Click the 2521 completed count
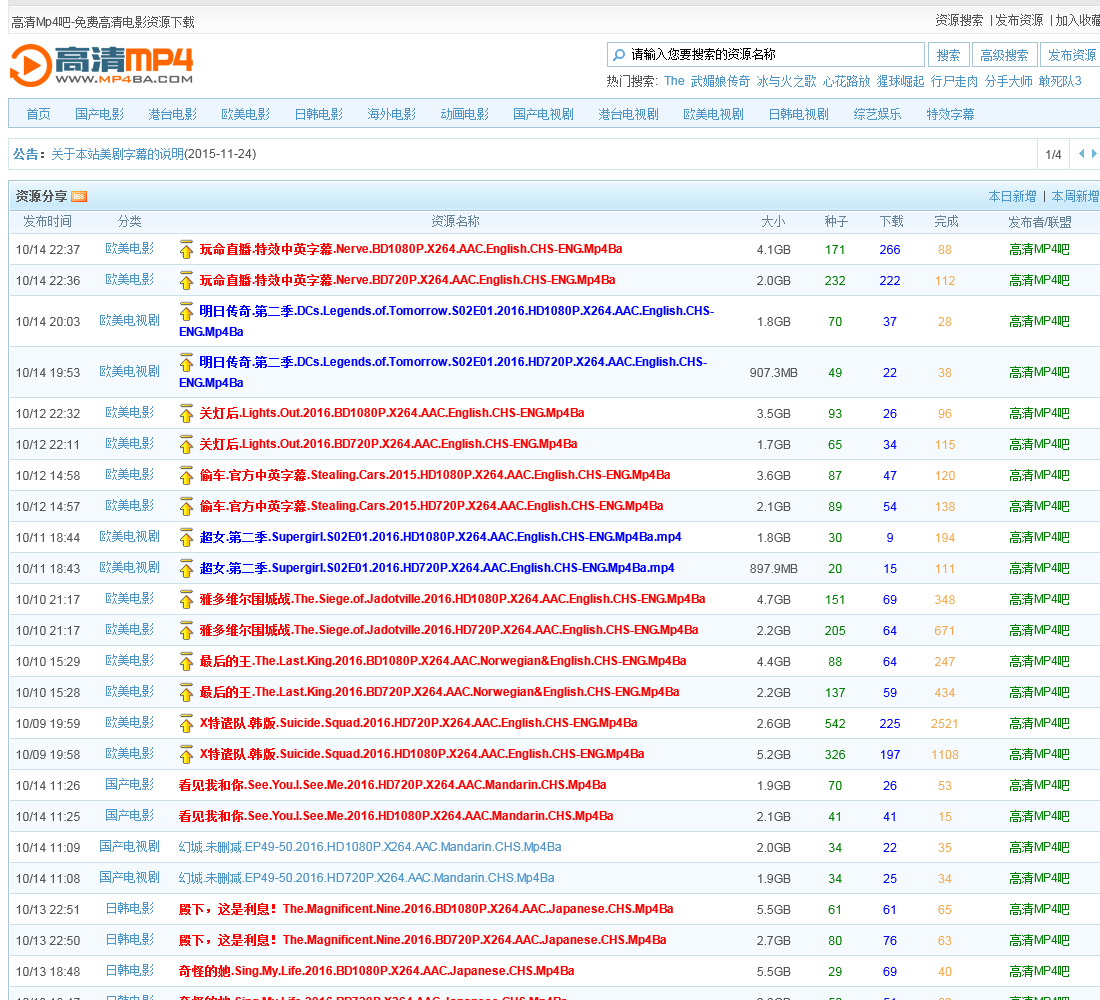The width and height of the screenshot is (1100, 1000). coord(944,724)
